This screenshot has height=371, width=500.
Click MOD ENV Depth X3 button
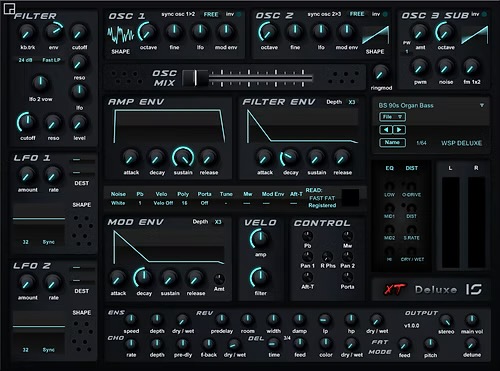coord(218,222)
